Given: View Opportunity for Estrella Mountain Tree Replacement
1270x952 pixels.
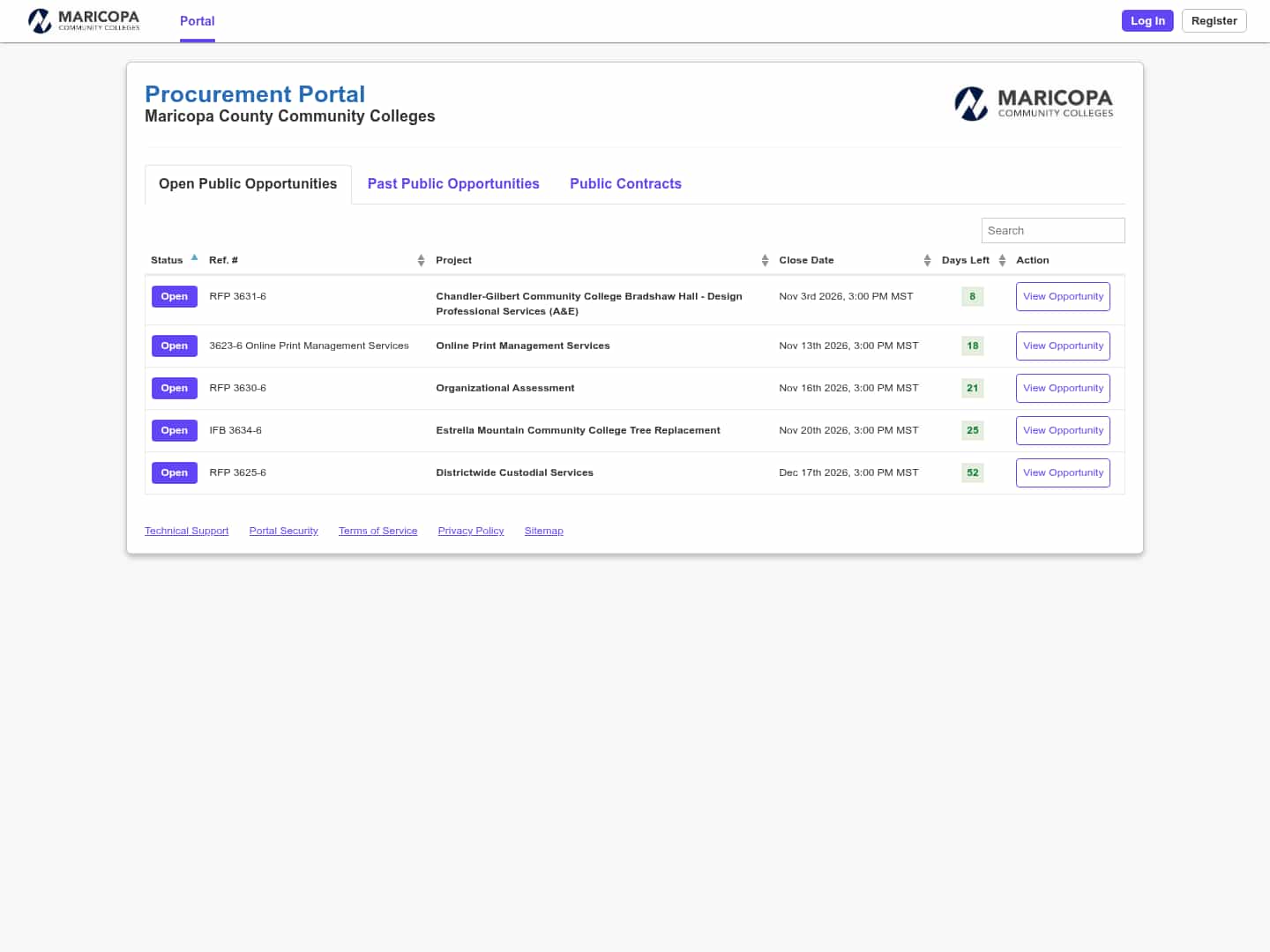Looking at the screenshot, I should pos(1063,431).
